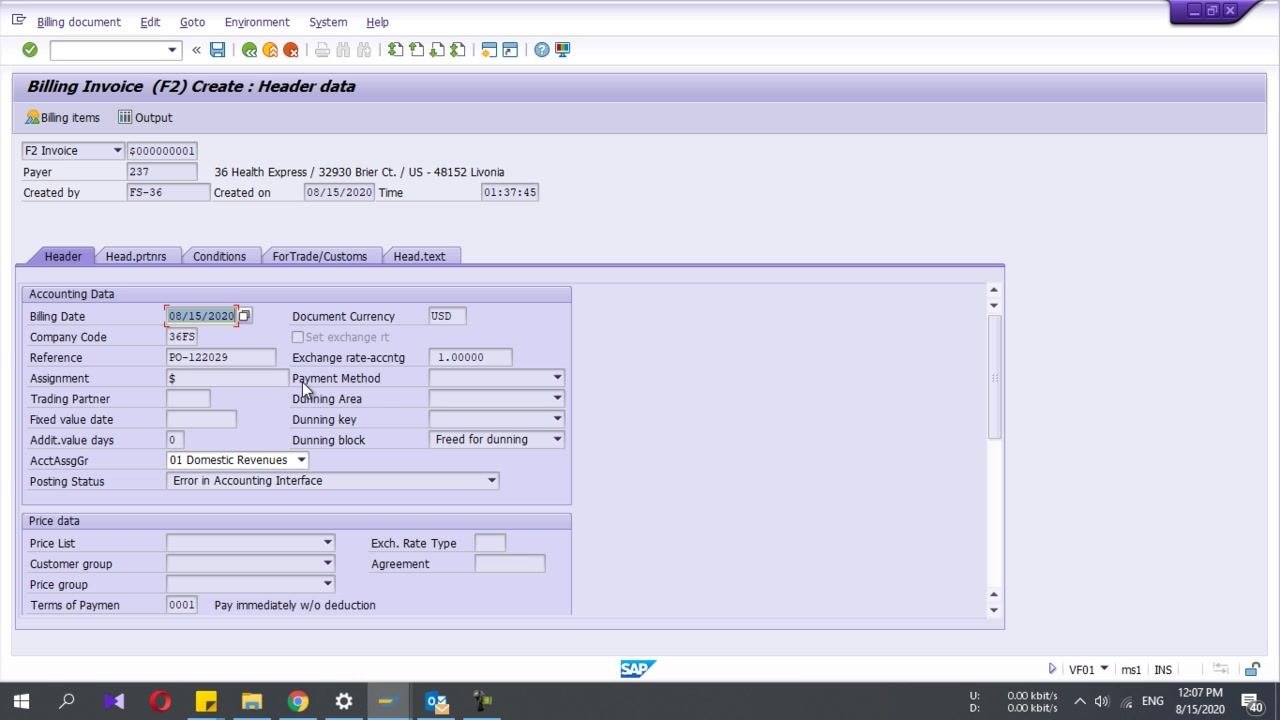Cancel with the red X icon
Screen dimensions: 1280x720
[x=291, y=50]
